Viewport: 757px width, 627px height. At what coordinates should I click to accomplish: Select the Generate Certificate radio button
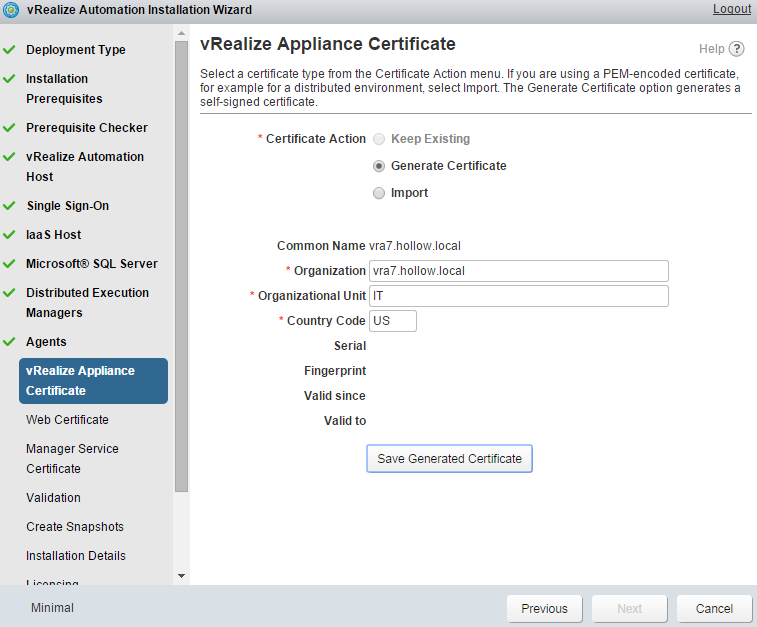pos(379,166)
